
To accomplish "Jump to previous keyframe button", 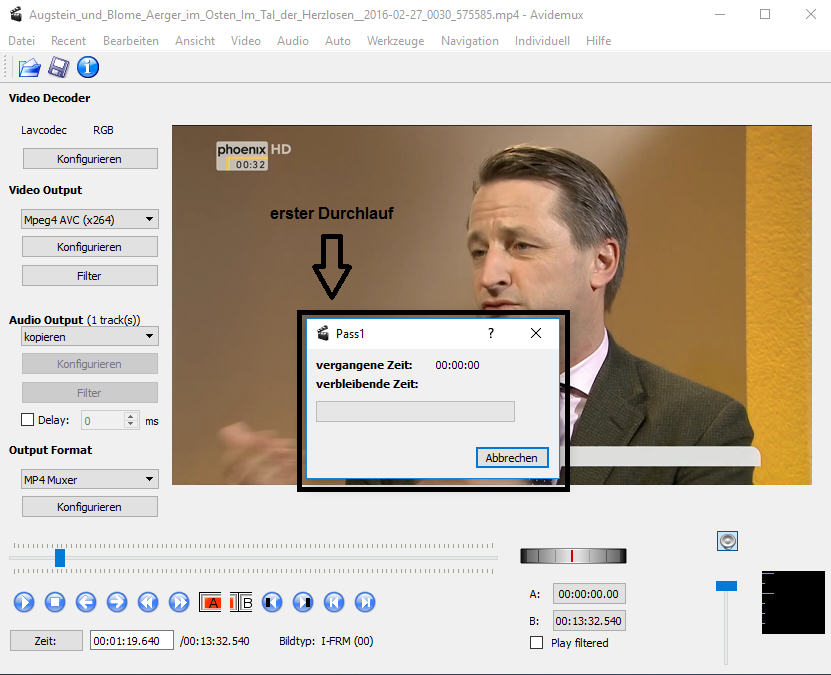I will 148,602.
